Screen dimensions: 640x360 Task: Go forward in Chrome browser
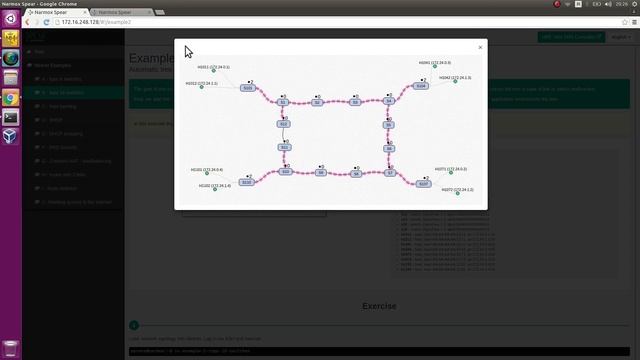point(37,22)
